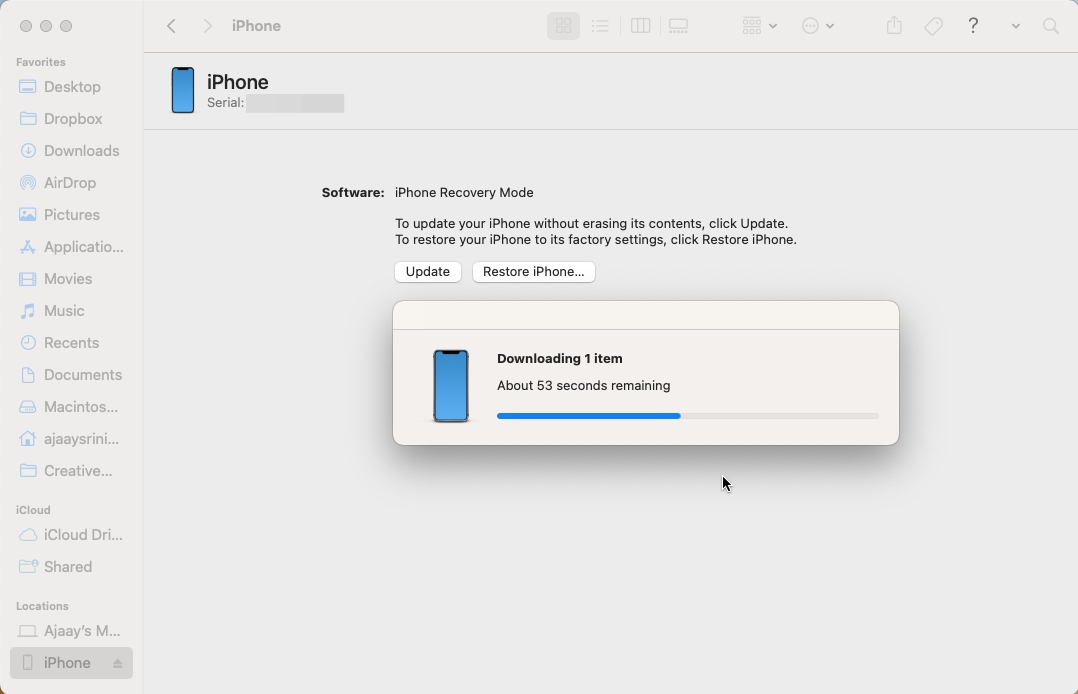Screen dimensions: 1078x694
Task: Open the grouping options dropdown
Action: click(x=757, y=26)
